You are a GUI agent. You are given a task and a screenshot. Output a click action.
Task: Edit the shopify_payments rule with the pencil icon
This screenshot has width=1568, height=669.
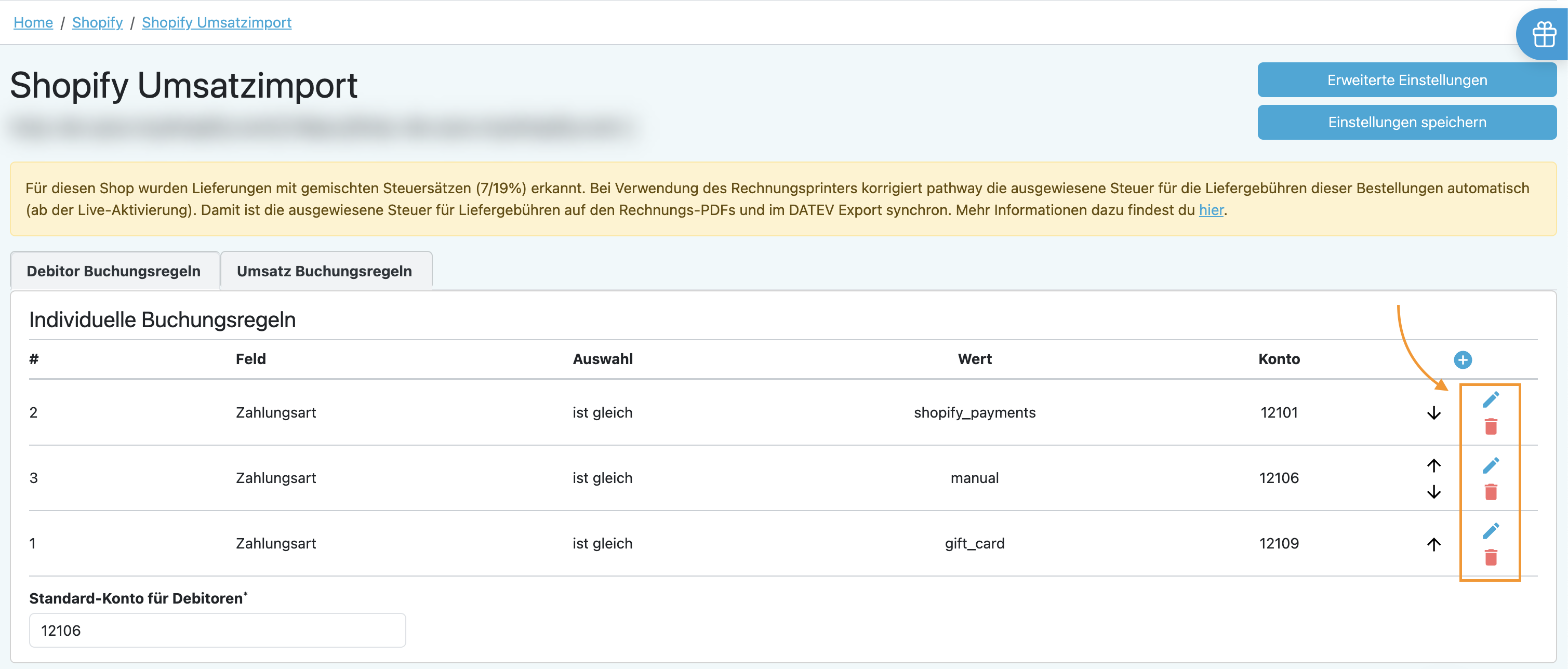(1490, 399)
